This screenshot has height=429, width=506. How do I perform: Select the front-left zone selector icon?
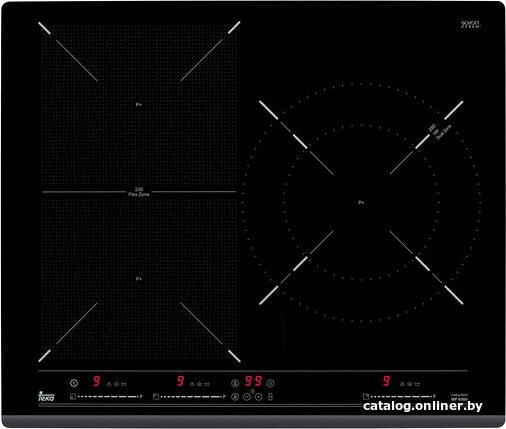tap(156, 396)
